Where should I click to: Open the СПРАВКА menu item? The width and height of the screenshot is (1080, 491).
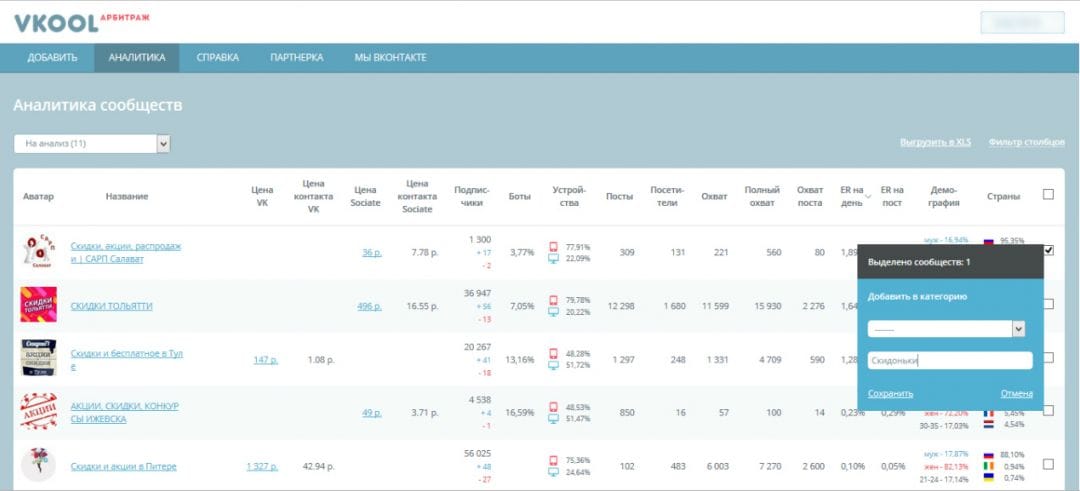click(x=218, y=58)
